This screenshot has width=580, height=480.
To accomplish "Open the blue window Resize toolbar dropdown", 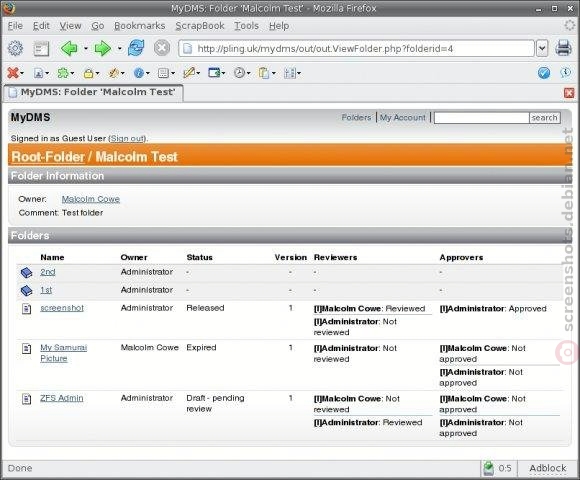I will coord(216,73).
